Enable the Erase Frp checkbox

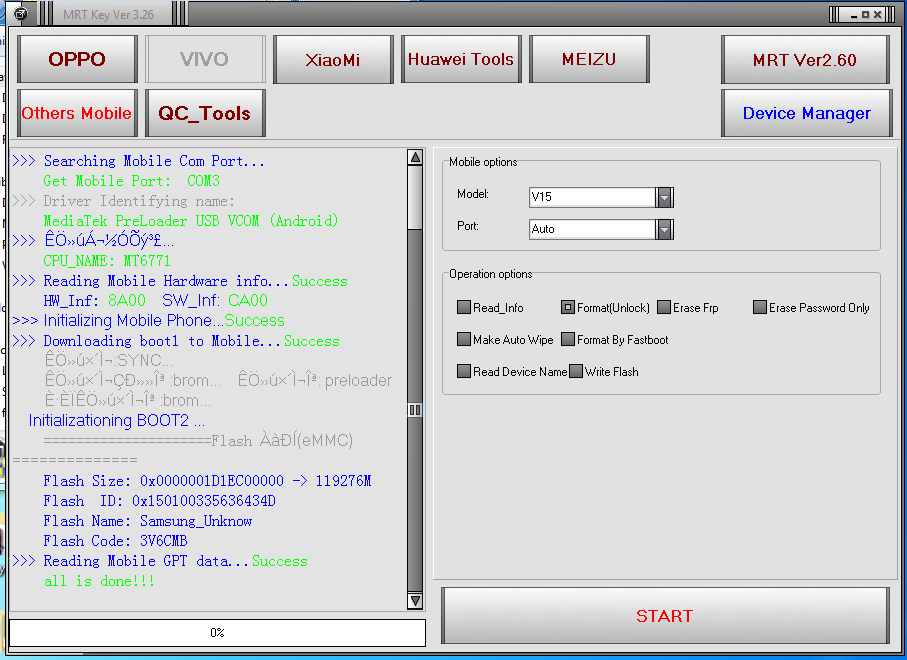point(664,307)
